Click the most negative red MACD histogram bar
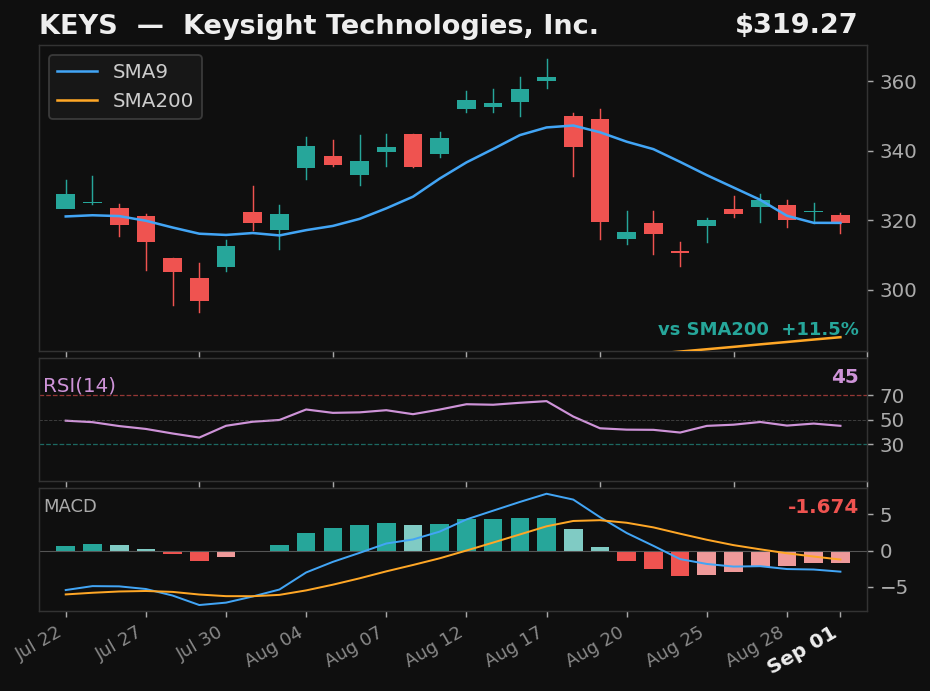 click(x=680, y=563)
